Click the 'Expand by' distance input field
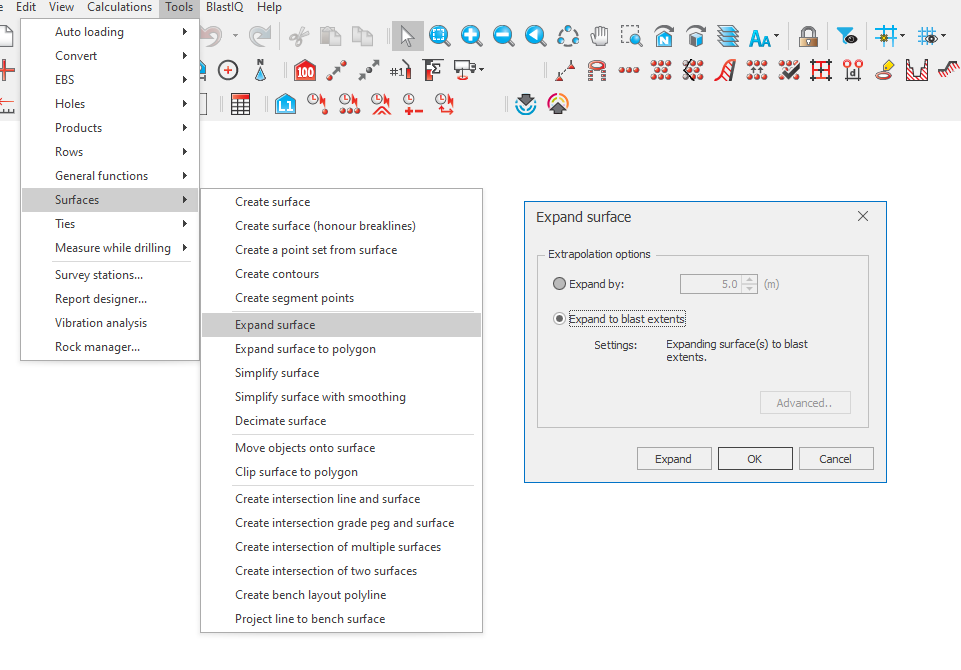Viewport: 961px width, 670px height. click(710, 284)
